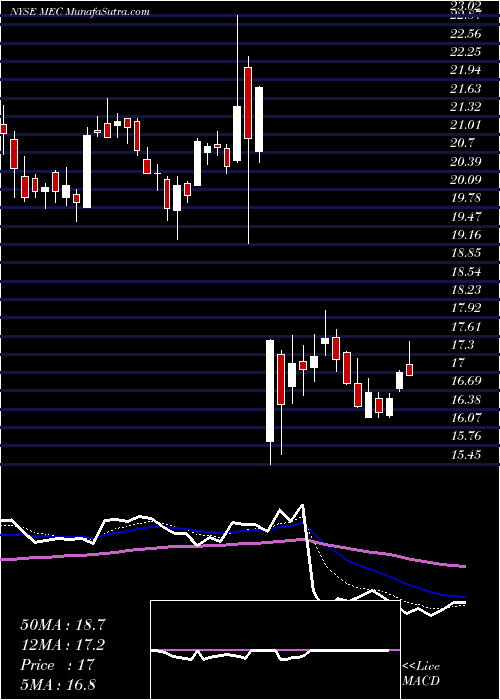Click the 50MA : 18.7 readout
The width and height of the screenshot is (500, 700).
(x=62, y=625)
